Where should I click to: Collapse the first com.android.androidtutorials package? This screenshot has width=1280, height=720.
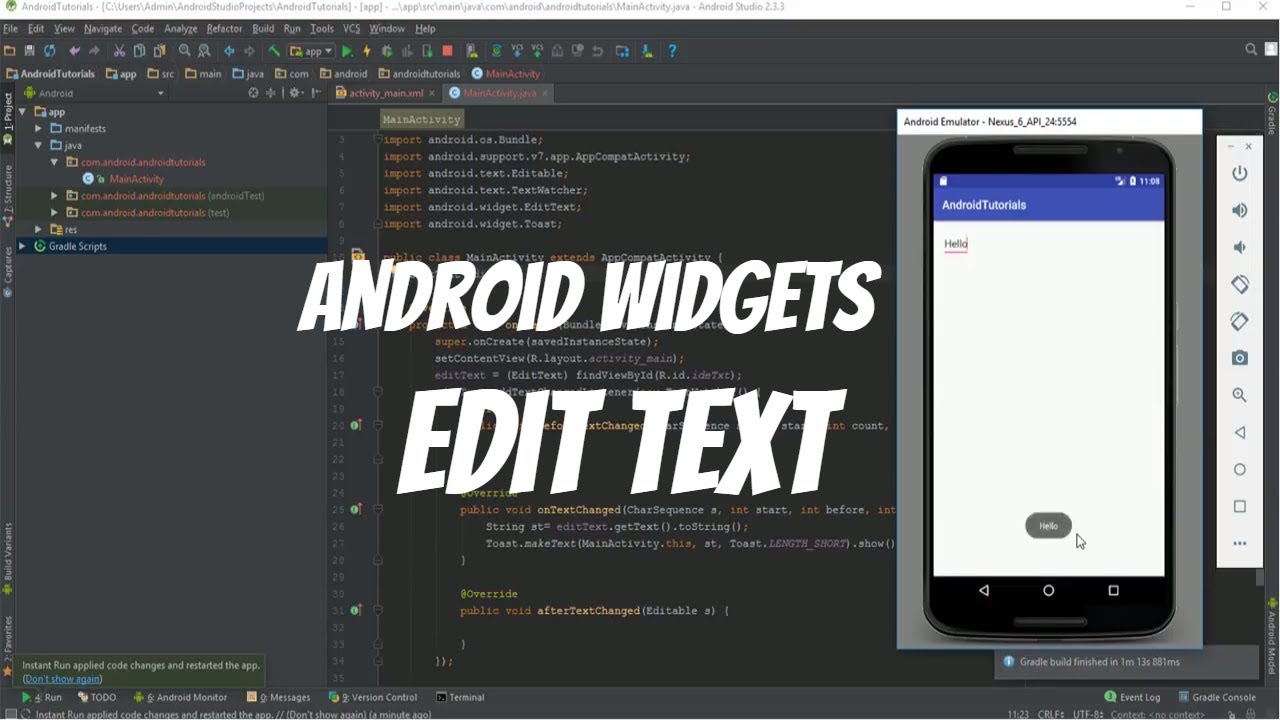tap(55, 162)
